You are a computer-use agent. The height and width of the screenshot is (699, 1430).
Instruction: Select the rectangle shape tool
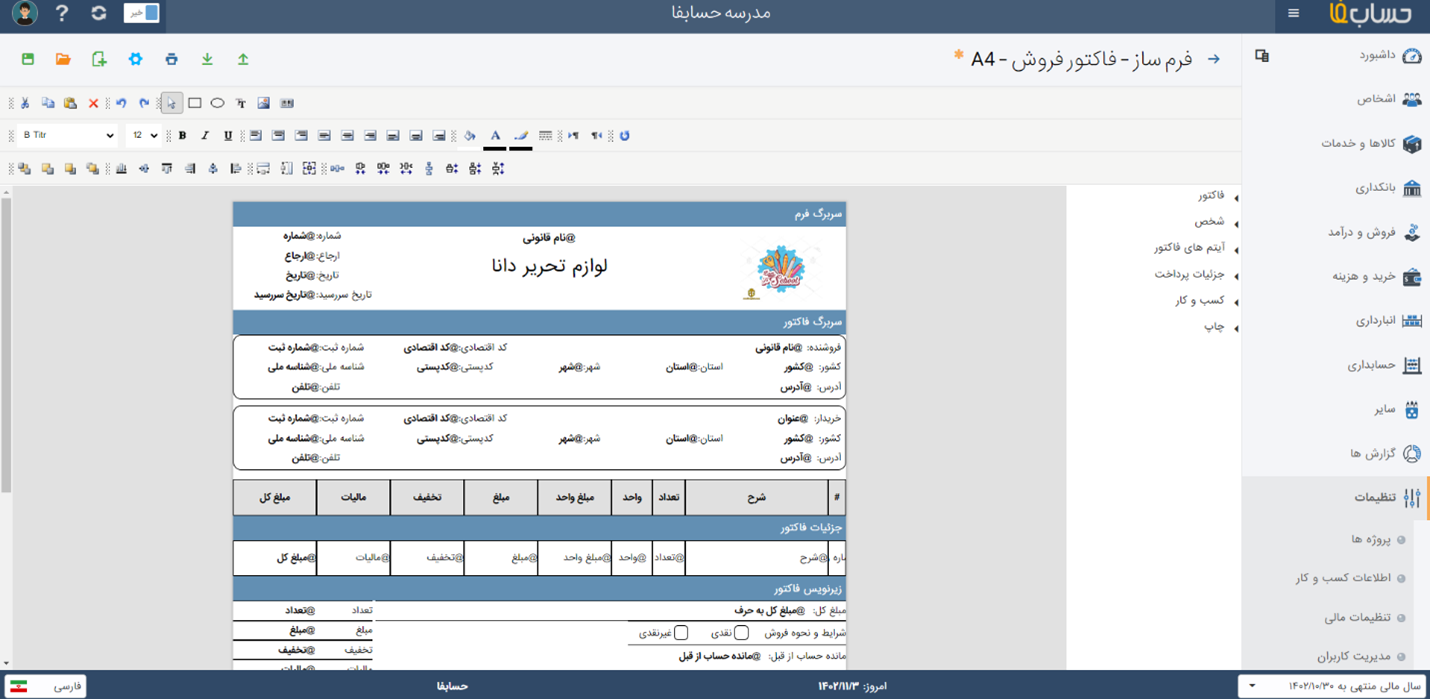pyautogui.click(x=195, y=103)
